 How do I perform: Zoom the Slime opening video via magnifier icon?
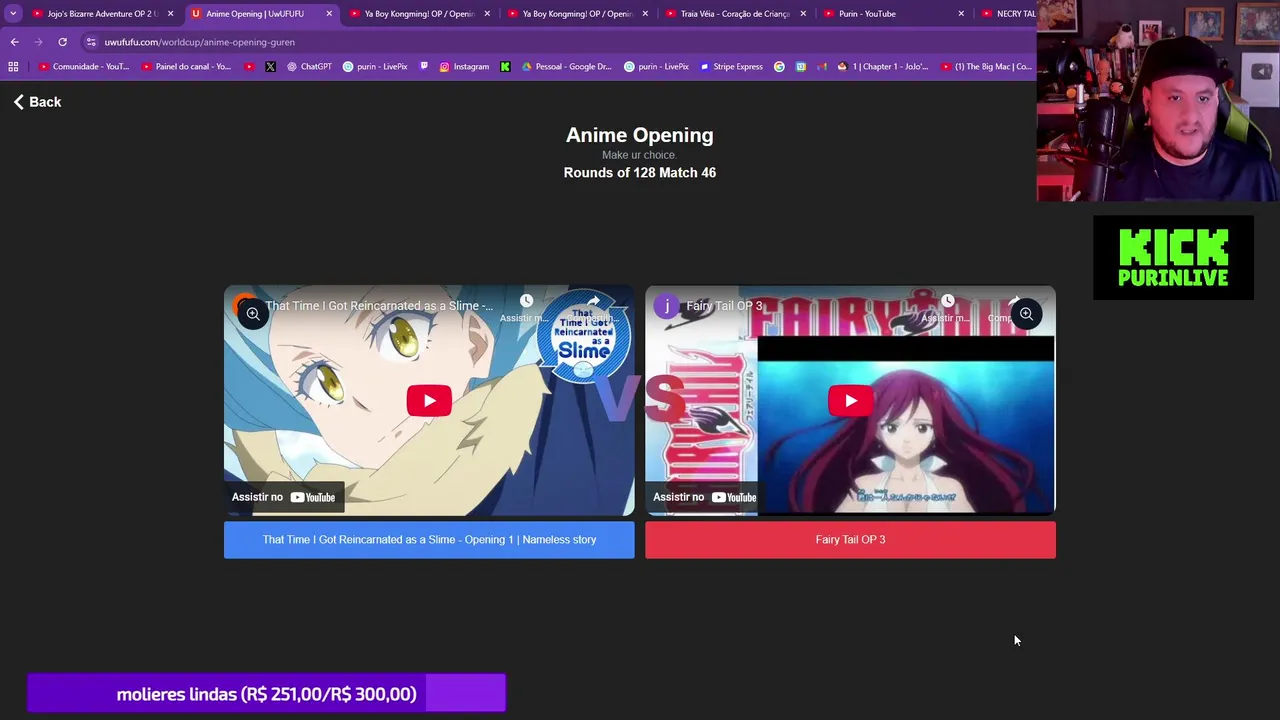tap(253, 314)
